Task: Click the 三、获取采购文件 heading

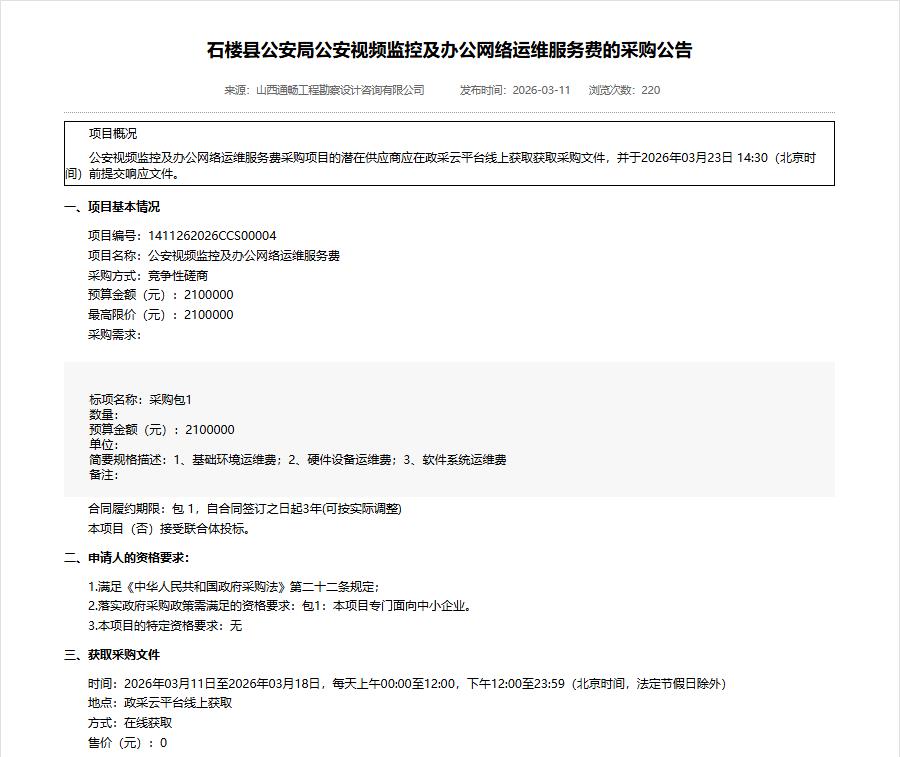Action: (112, 655)
